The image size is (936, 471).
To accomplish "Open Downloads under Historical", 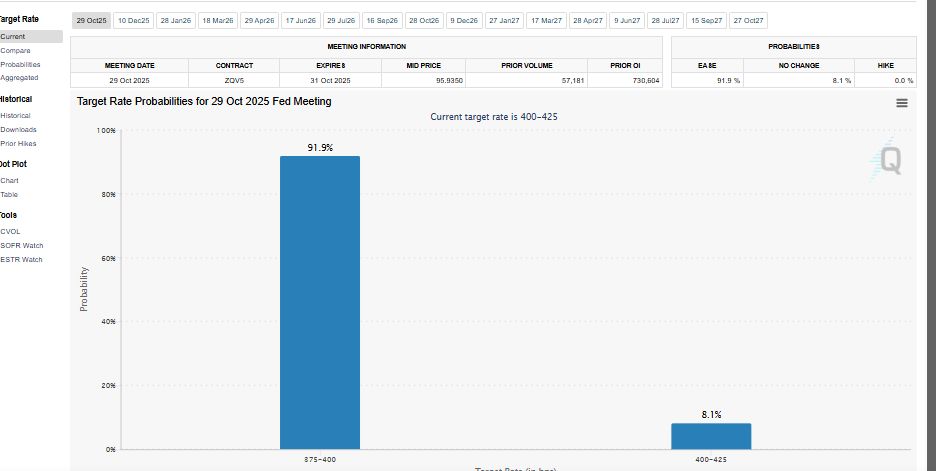I will [x=19, y=129].
